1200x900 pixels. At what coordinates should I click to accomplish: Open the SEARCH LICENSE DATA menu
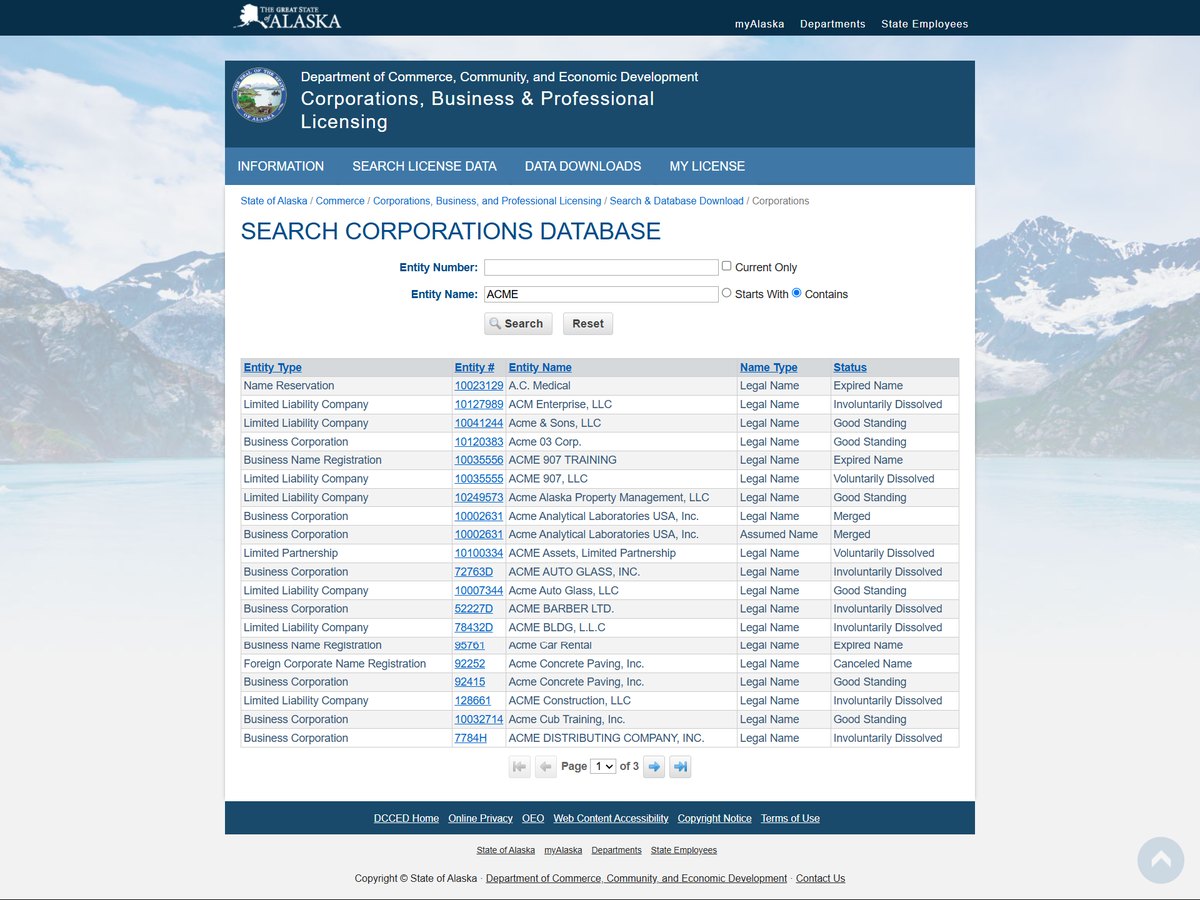(424, 166)
